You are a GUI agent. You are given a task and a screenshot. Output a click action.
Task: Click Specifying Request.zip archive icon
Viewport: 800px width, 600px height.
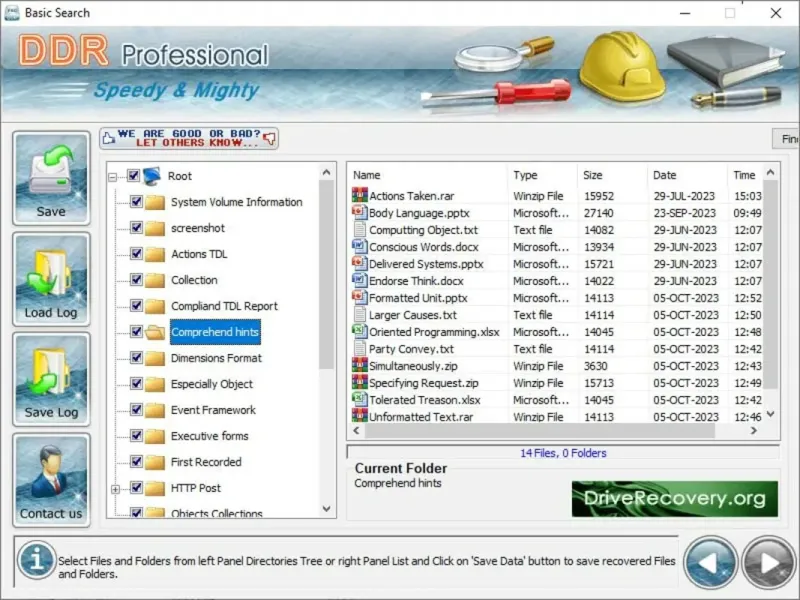click(x=359, y=383)
